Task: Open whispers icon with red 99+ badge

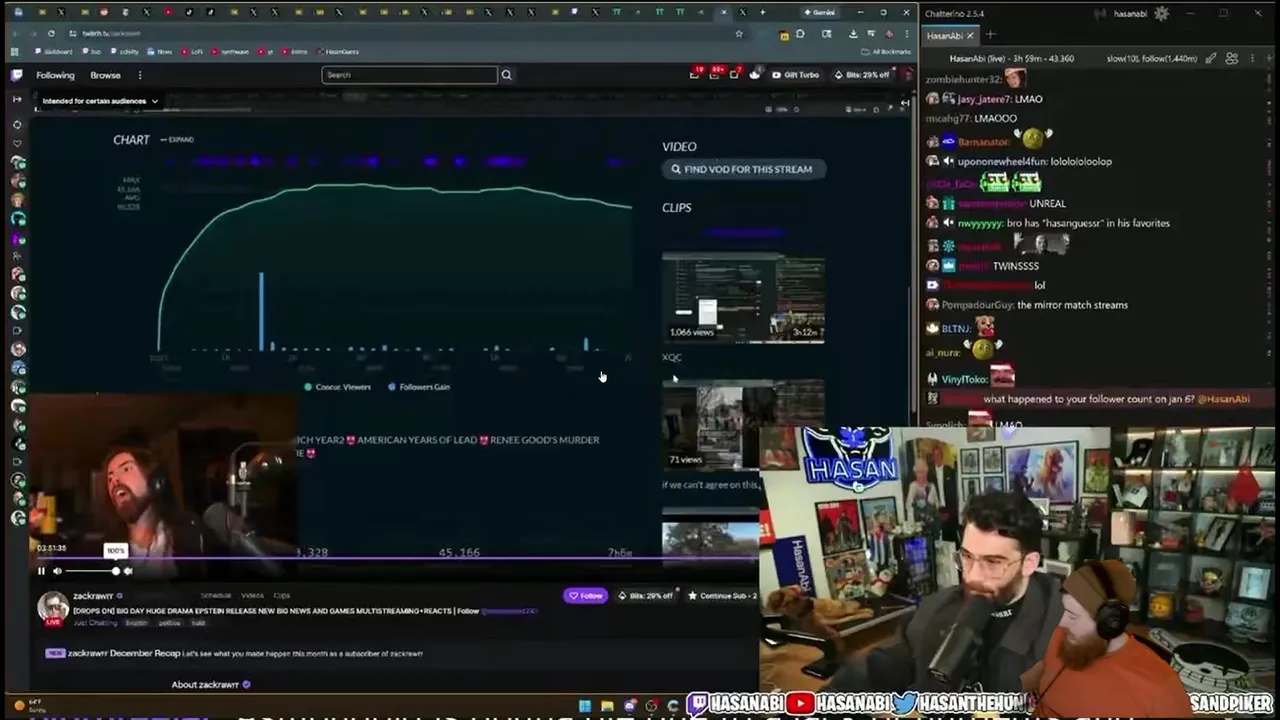Action: [x=715, y=74]
